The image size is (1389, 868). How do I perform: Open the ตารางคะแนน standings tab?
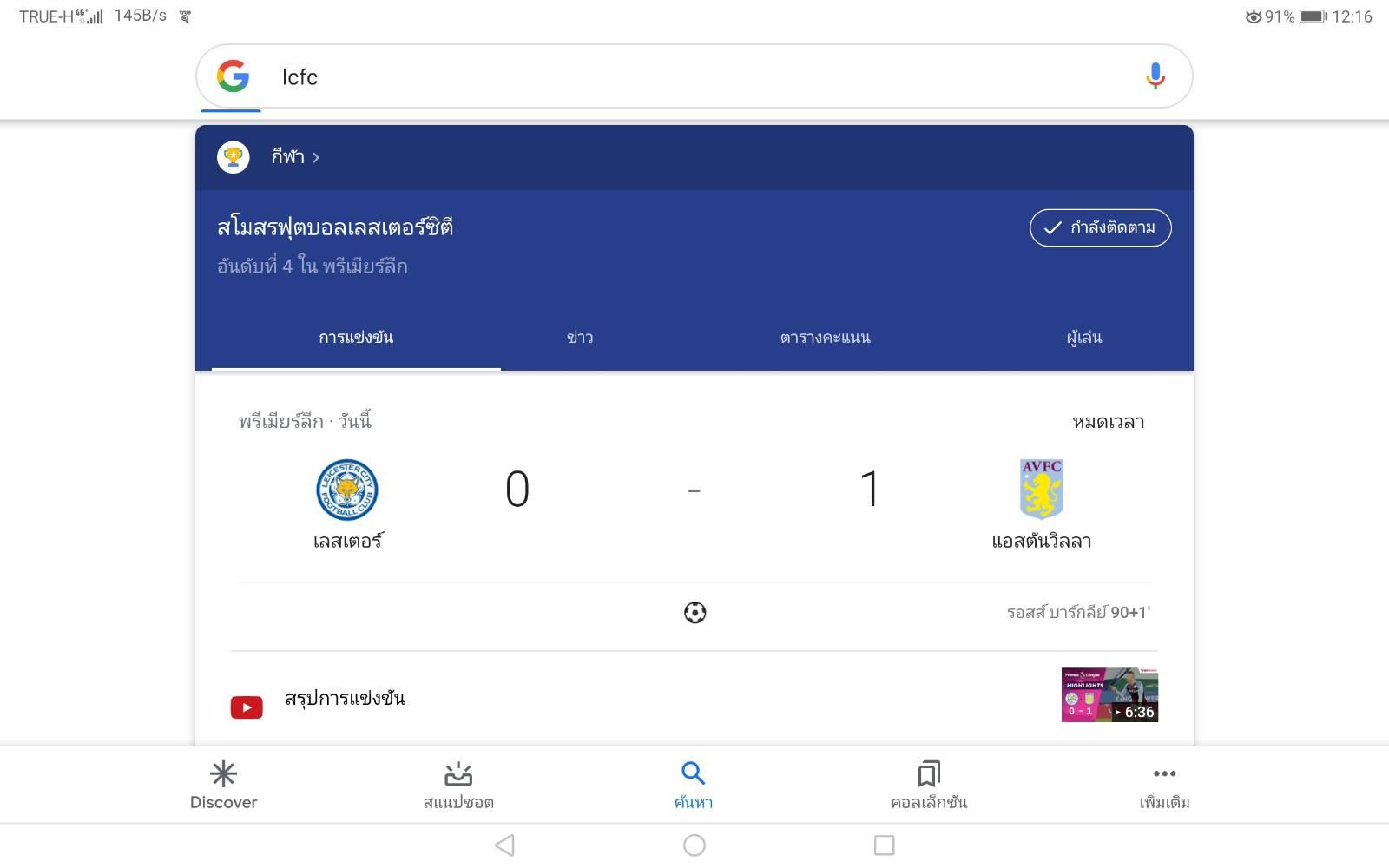click(825, 338)
